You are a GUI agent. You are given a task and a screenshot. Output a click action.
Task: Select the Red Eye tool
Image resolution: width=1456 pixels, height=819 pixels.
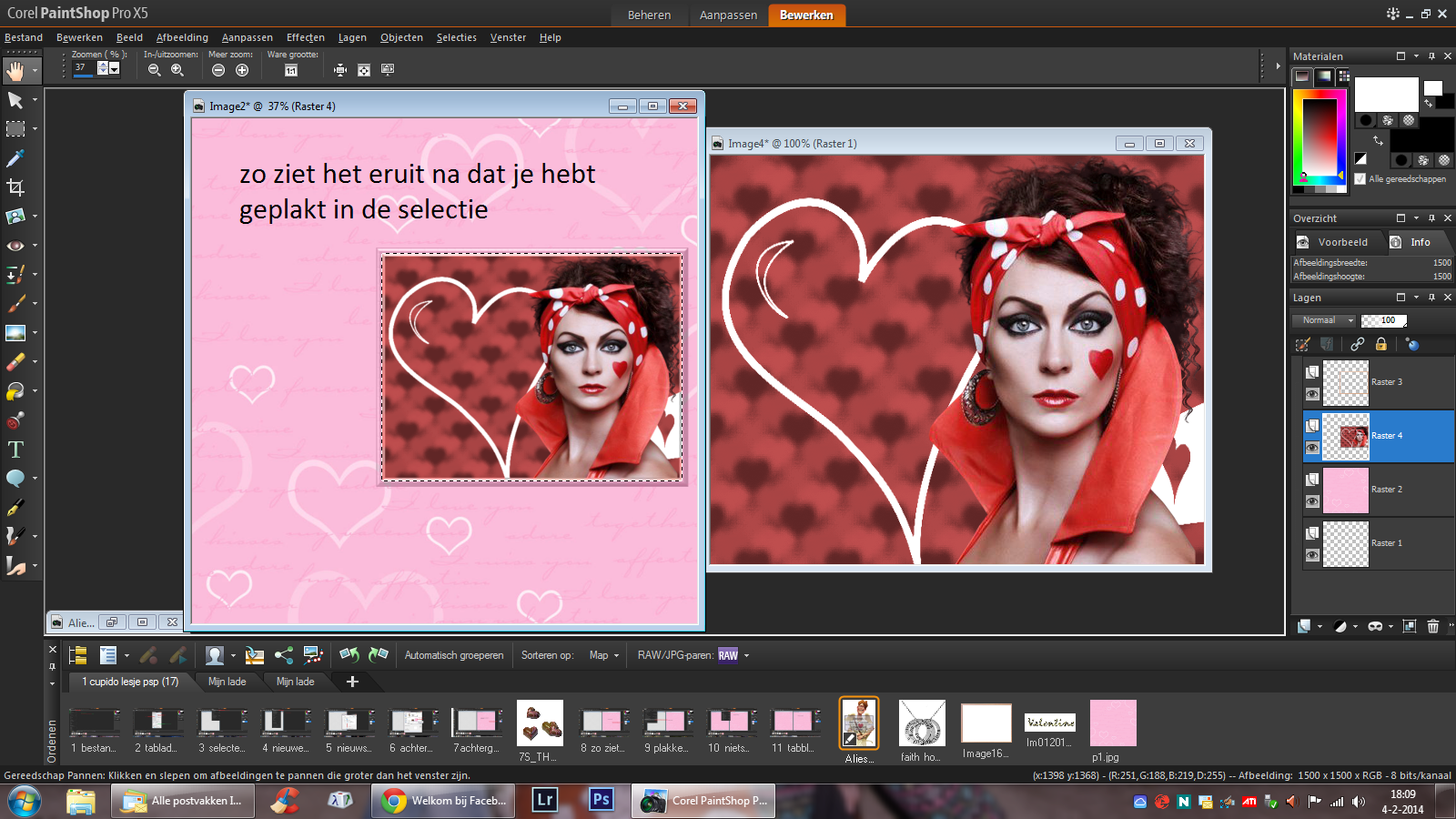pyautogui.click(x=15, y=246)
